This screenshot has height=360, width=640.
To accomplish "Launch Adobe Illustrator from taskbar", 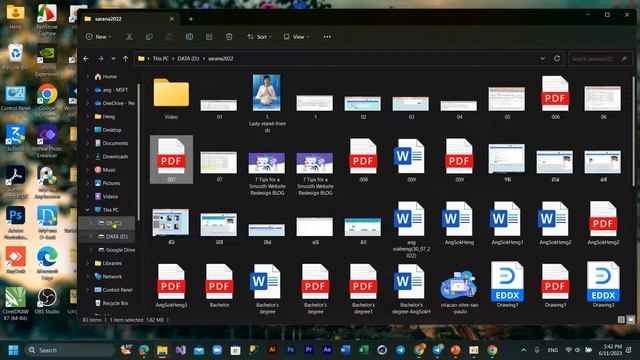I will click(x=272, y=350).
